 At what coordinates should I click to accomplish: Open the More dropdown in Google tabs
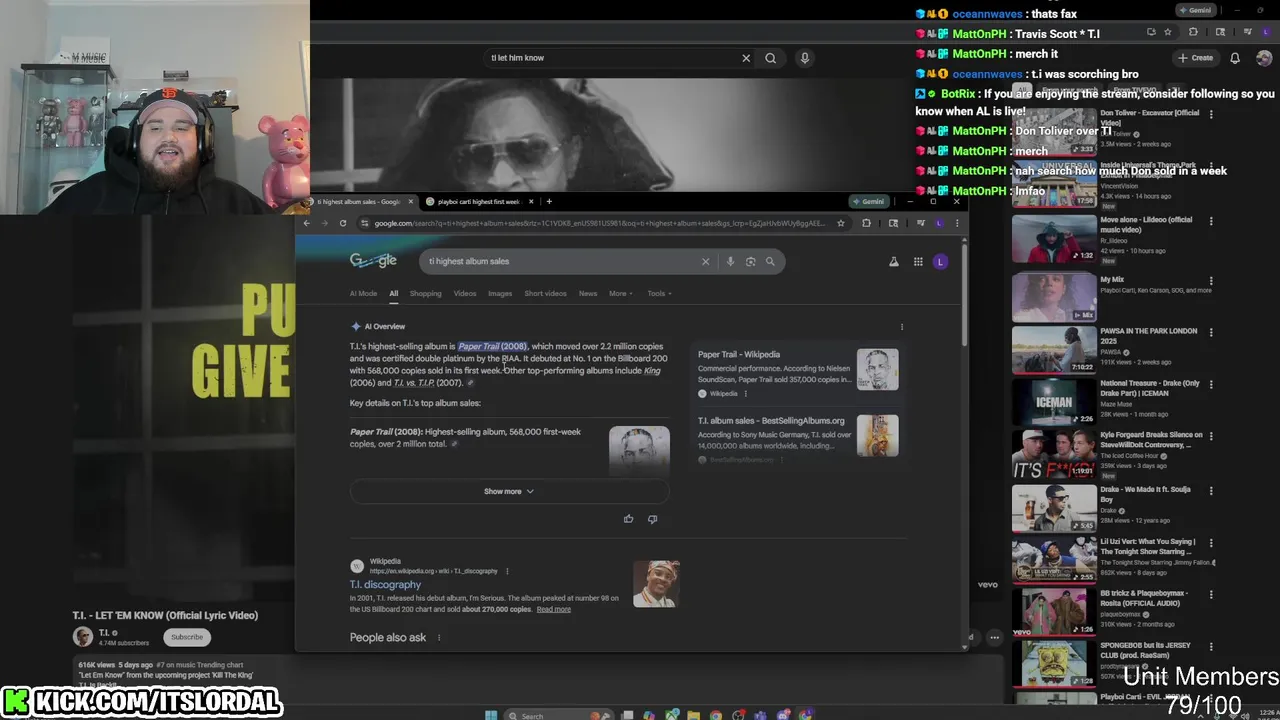pos(622,293)
